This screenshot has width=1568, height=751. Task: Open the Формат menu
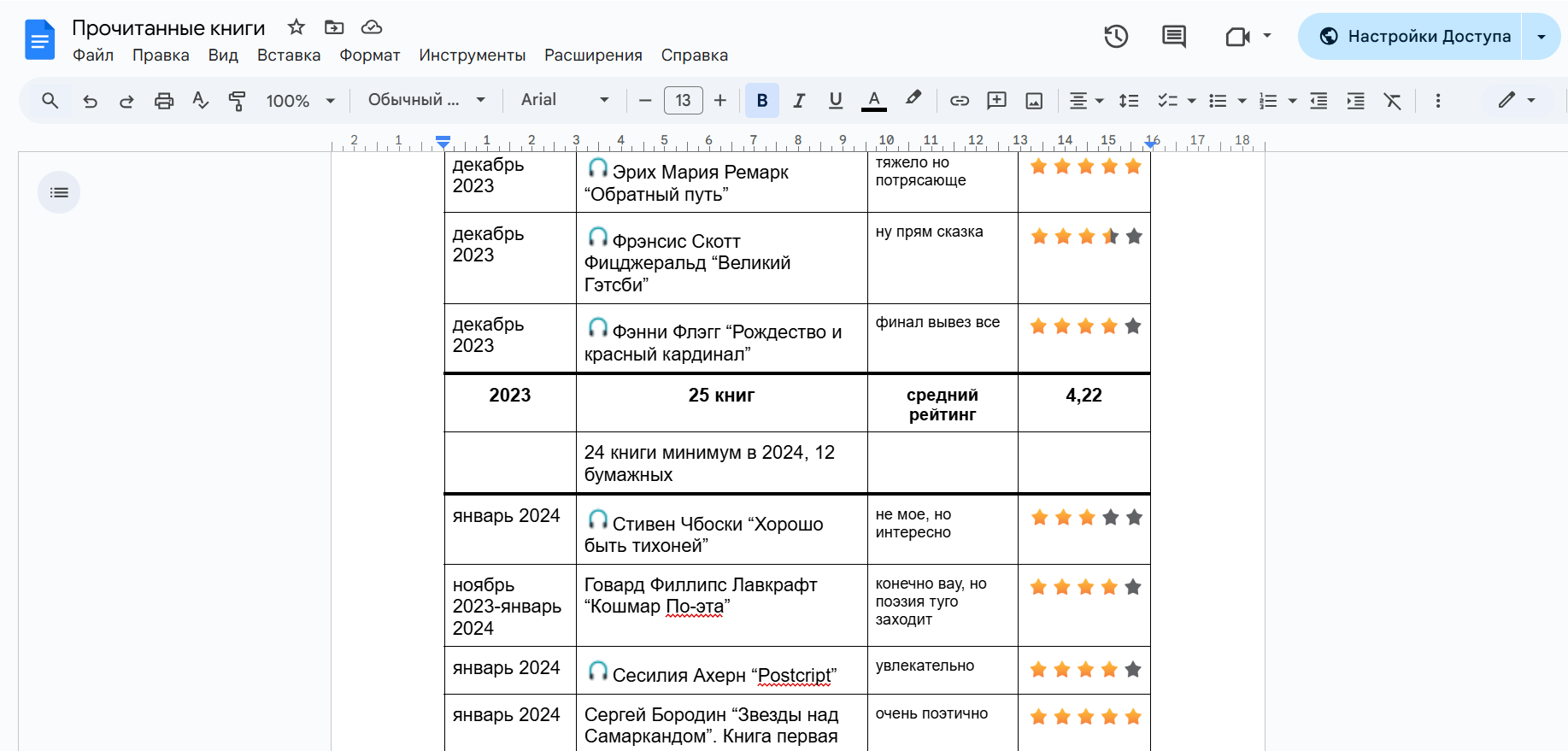[370, 56]
